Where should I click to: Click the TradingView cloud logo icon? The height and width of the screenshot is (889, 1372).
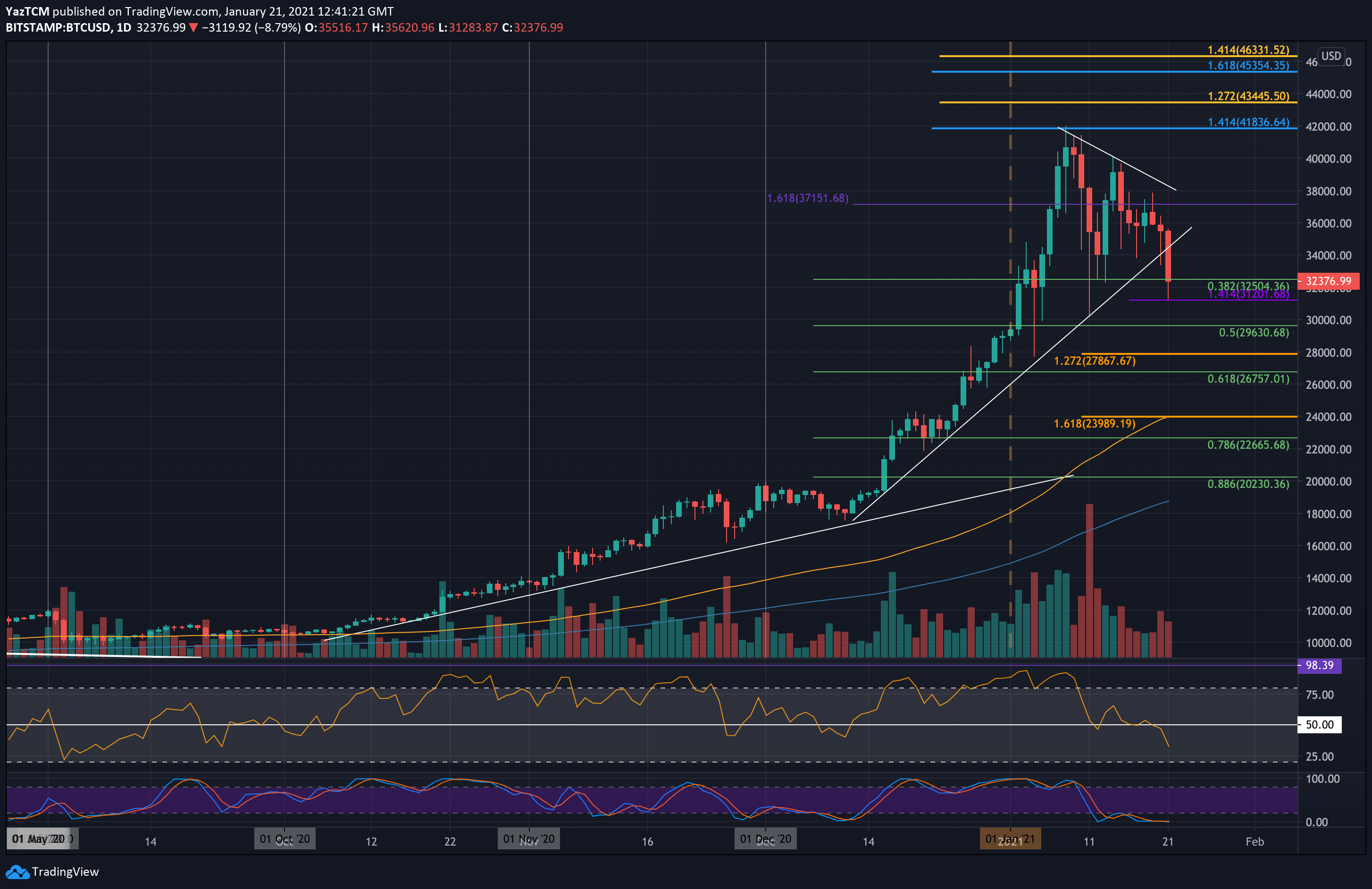(17, 872)
